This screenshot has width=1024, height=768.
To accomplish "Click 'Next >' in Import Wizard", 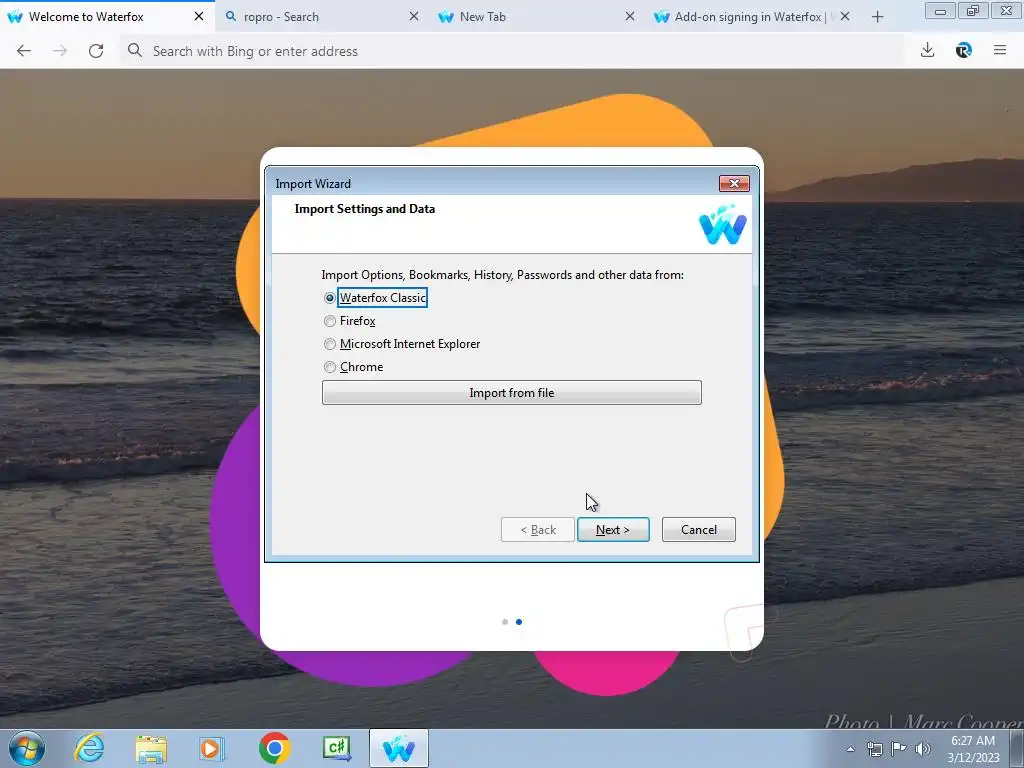I will tap(613, 530).
